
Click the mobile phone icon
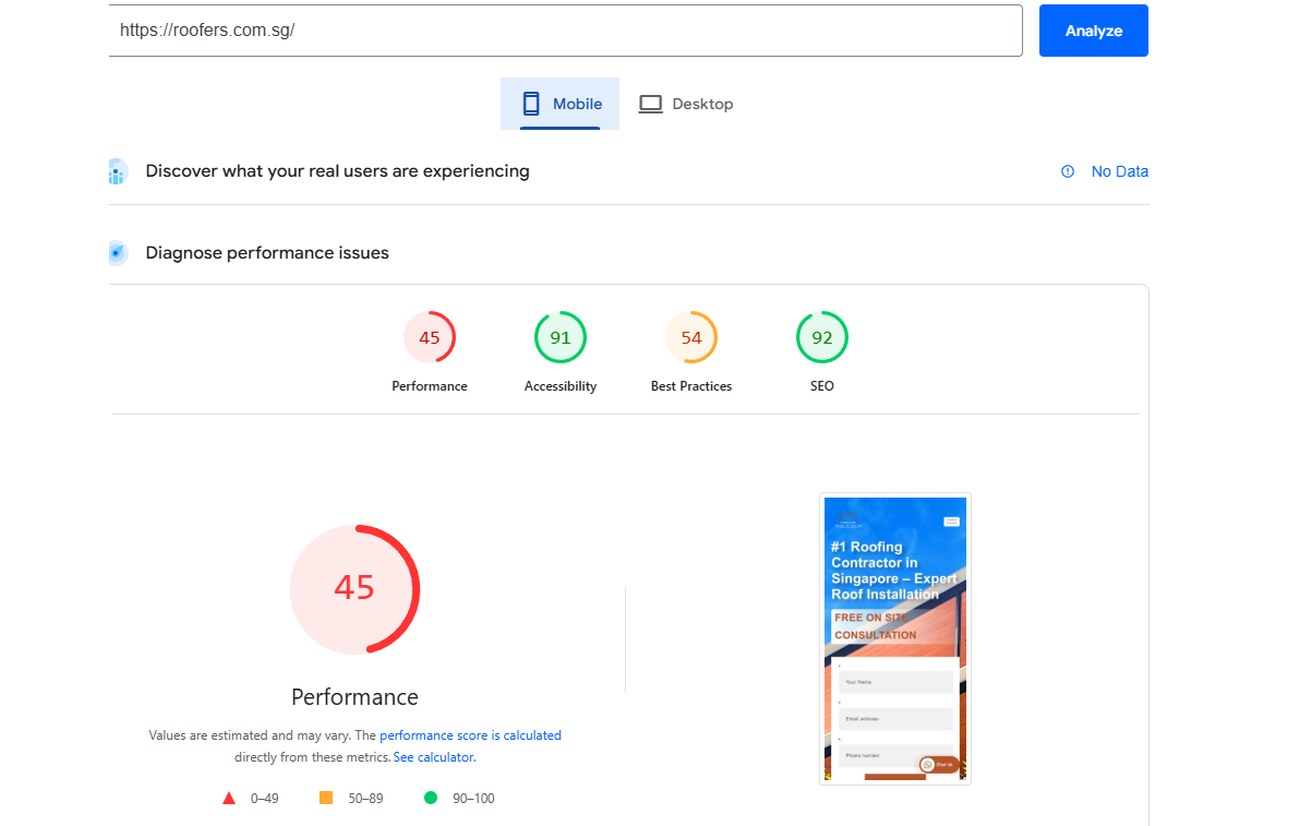531,104
